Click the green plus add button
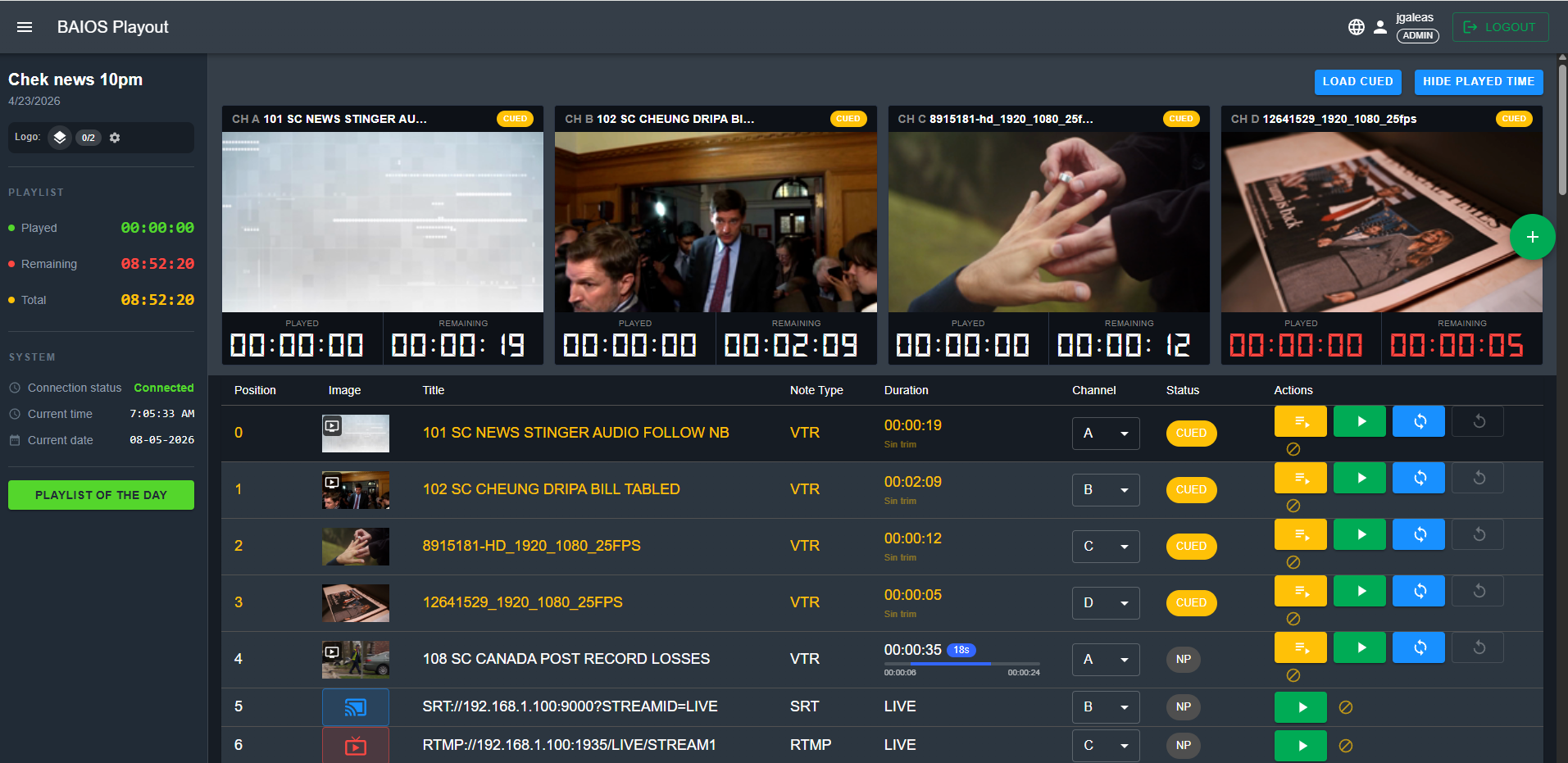Screen dimensions: 1568x763 pos(1532,237)
